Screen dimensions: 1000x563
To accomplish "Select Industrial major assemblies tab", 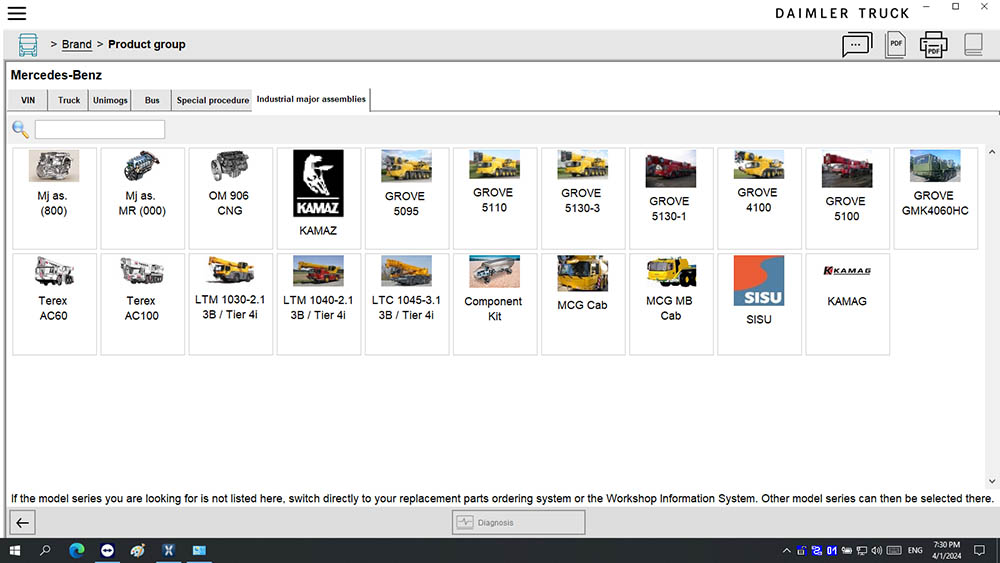I will [x=311, y=99].
